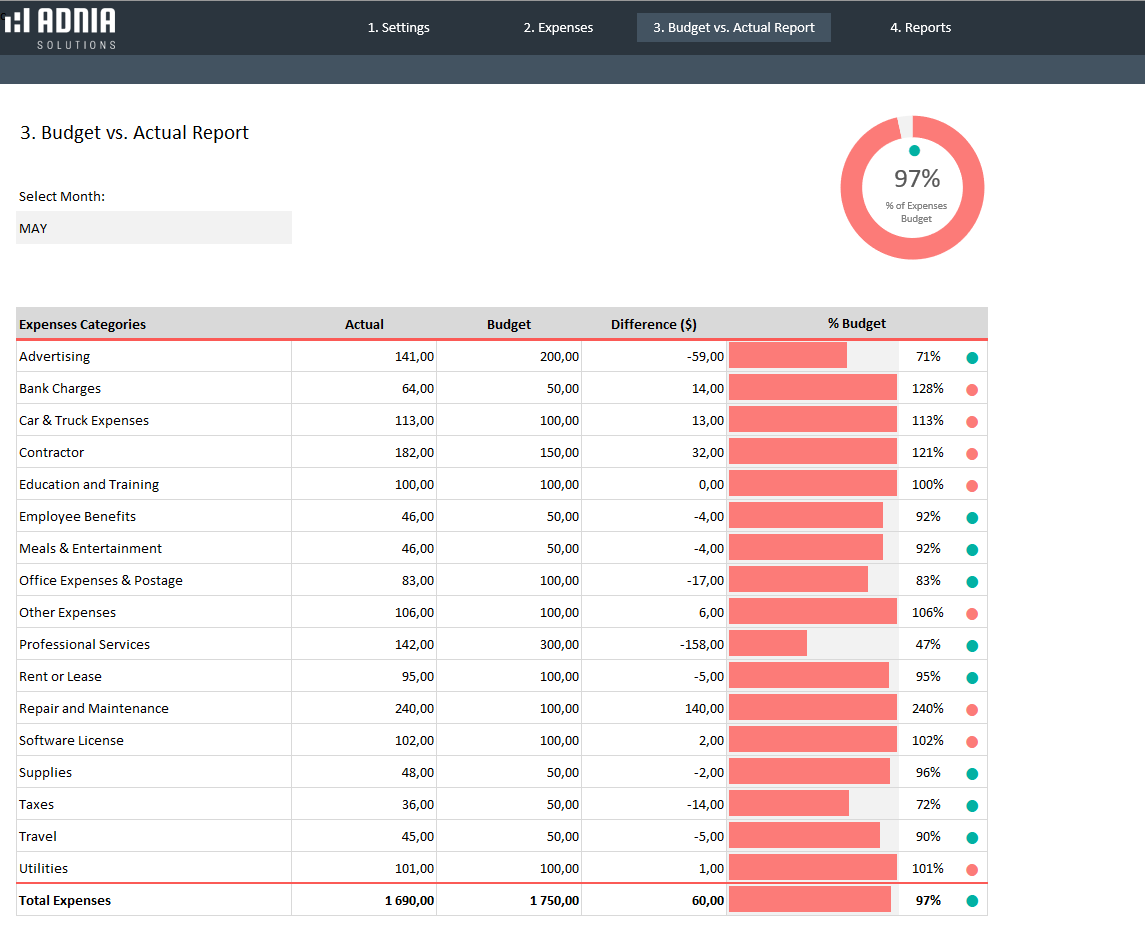Viewport: 1145px width, 931px height.
Task: Click the teal dot above the 97% donut chart
Action: click(913, 148)
